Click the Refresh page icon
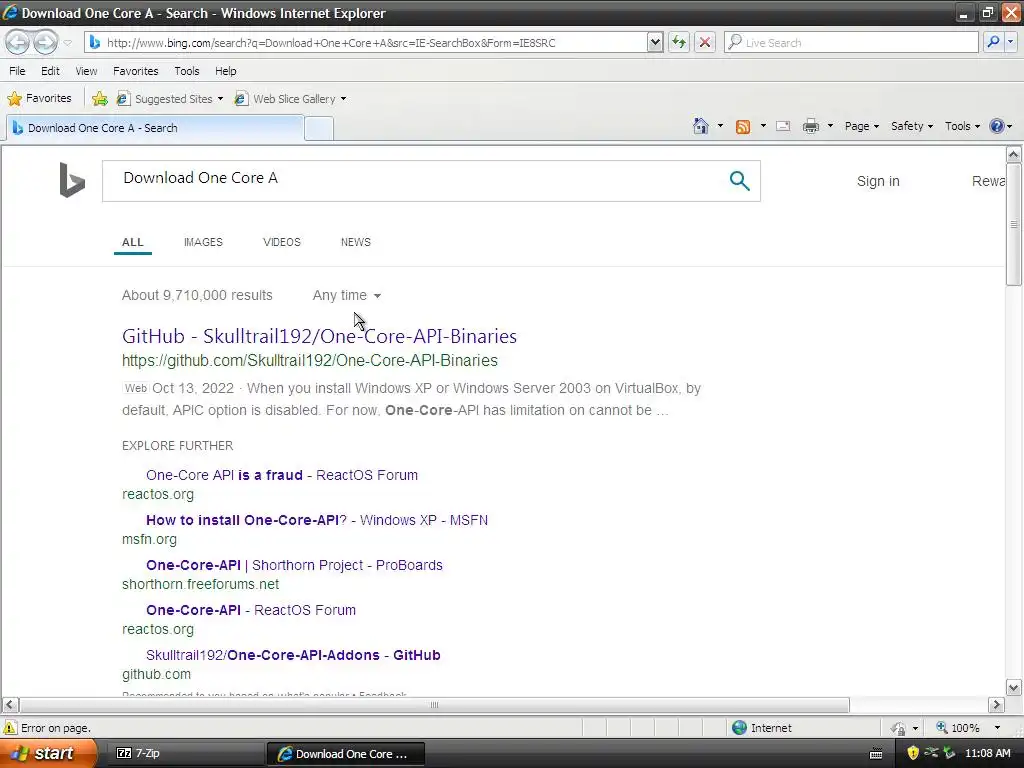Image resolution: width=1024 pixels, height=768 pixels. (679, 42)
